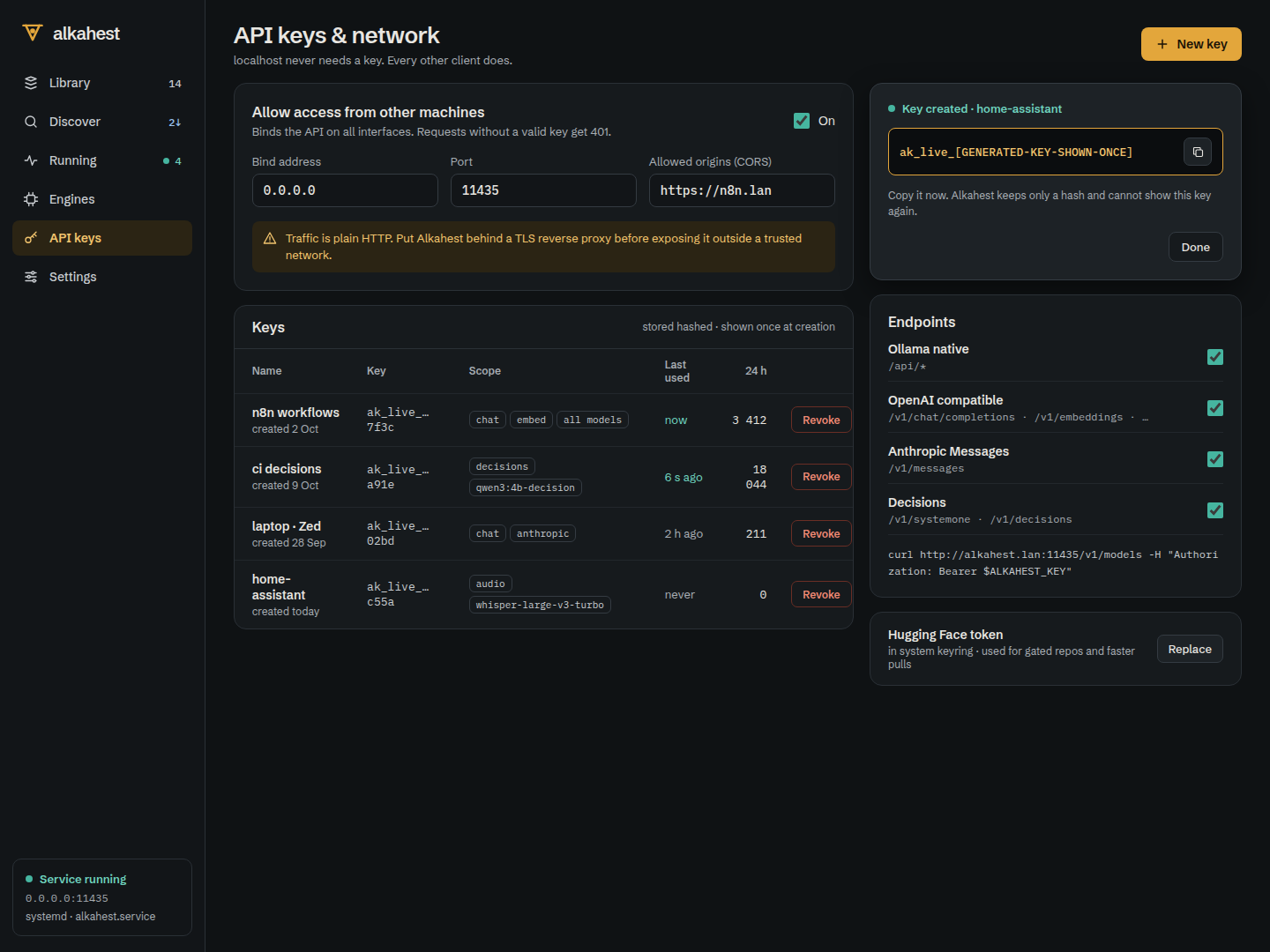Go to Library in sidebar

(102, 83)
